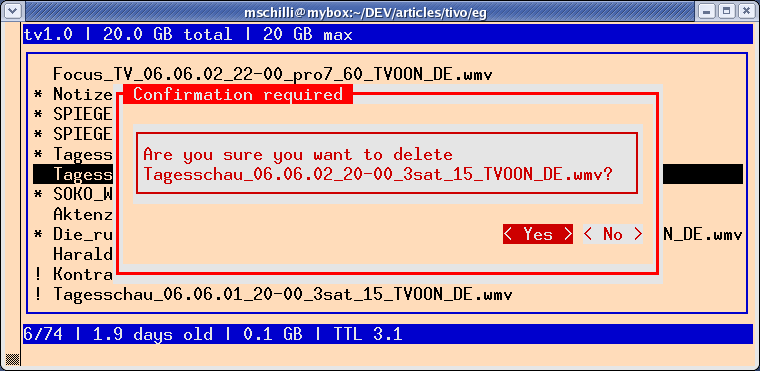Screen dimensions: 760x371
Task: Select the Kontra list row
Action: [x=73, y=274]
